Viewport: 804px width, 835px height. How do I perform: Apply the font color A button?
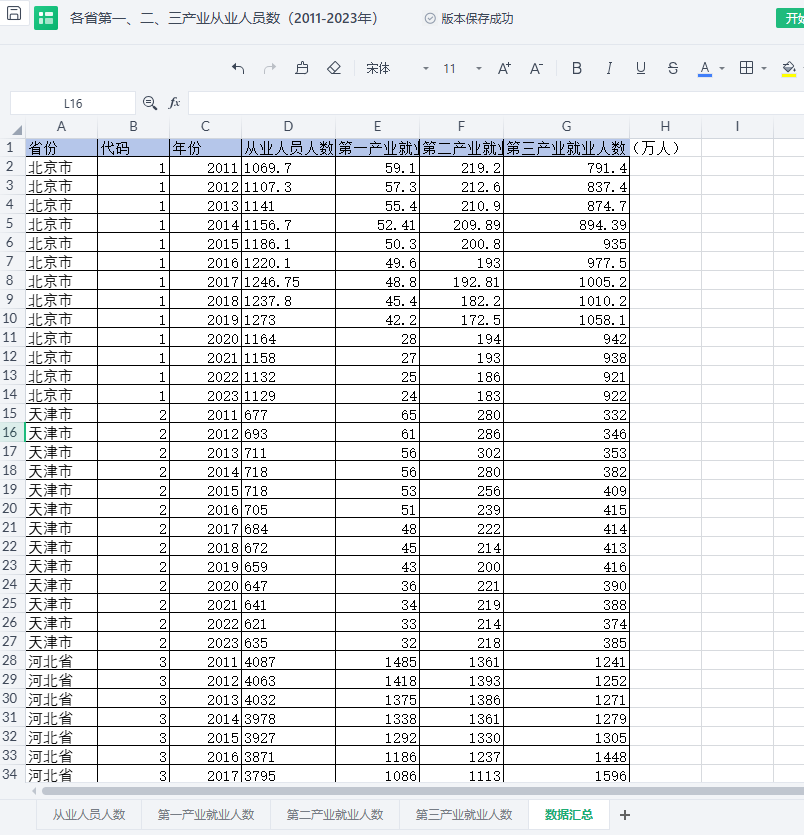coord(704,68)
